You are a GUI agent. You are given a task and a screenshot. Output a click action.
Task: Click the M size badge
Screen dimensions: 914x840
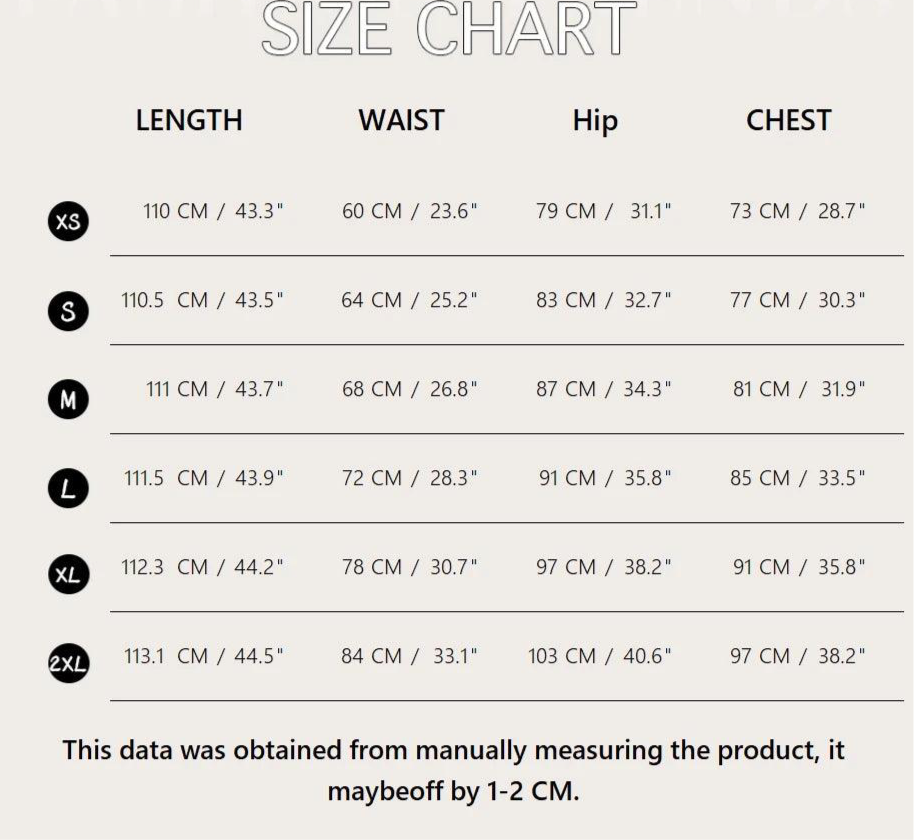[x=68, y=399]
